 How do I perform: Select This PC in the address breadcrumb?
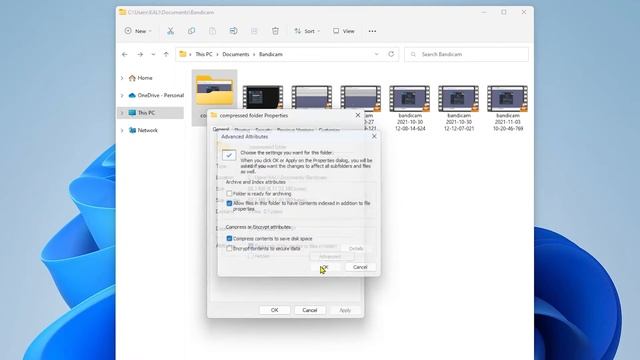[x=204, y=54]
